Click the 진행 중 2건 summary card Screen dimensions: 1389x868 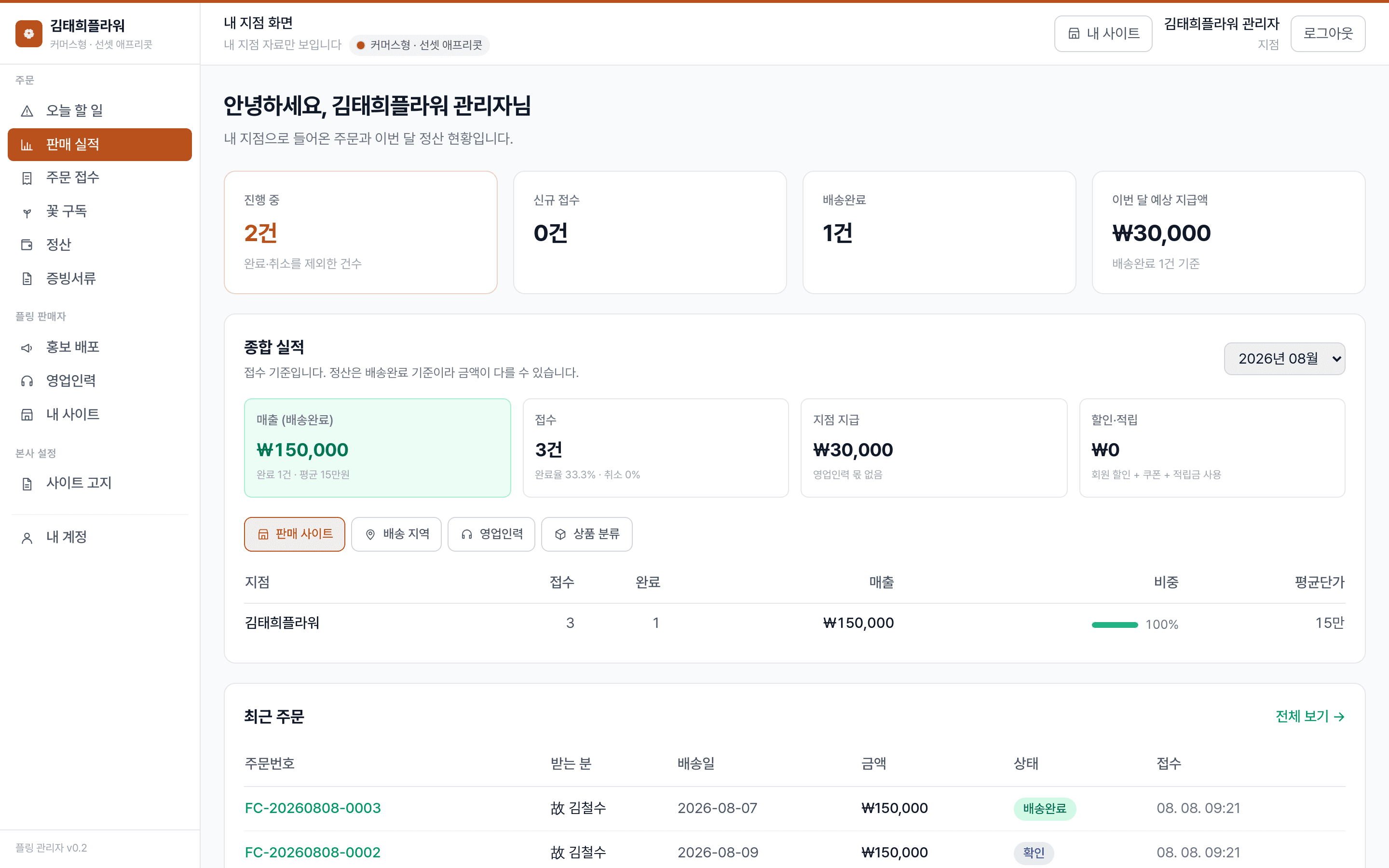coord(360,232)
